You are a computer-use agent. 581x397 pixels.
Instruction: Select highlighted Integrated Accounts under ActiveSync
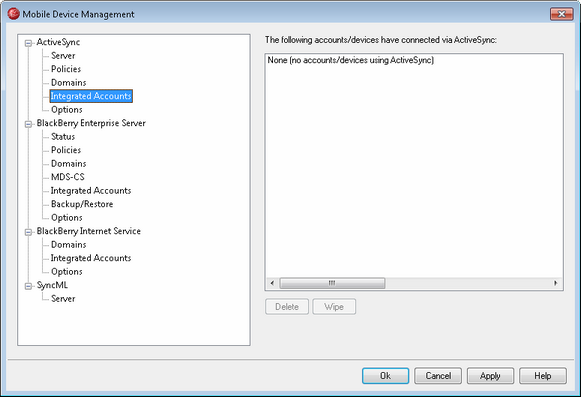coord(91,96)
